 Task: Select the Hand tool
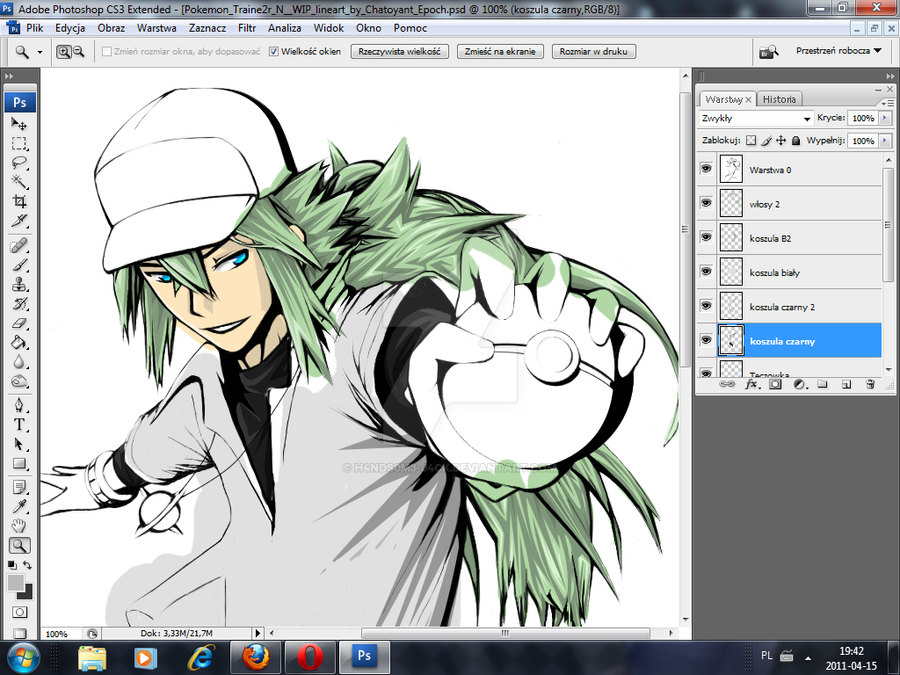pos(19,526)
